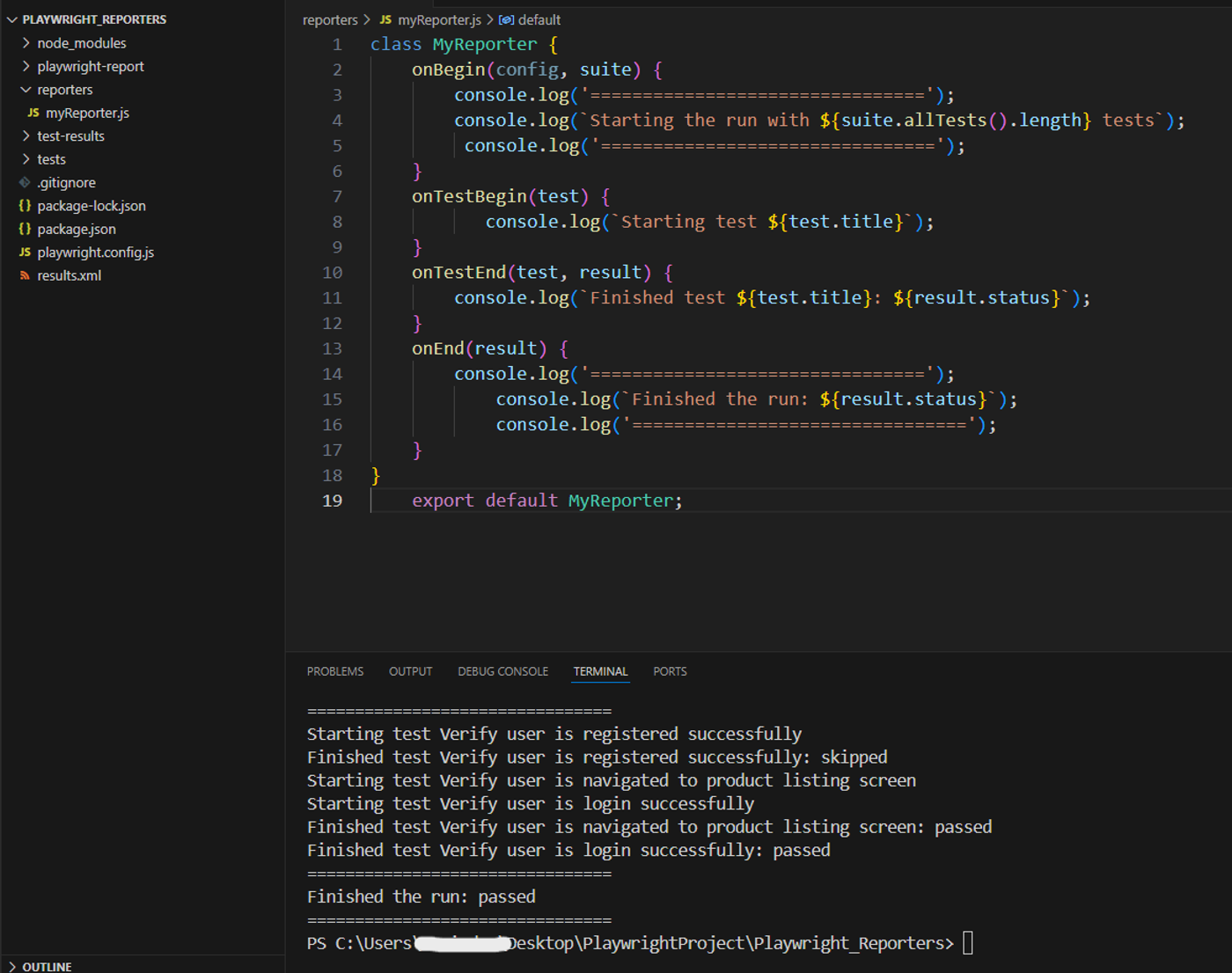Click 'onTestEnd(test, result) {' in the editor
The image size is (1232, 973).
pyautogui.click(x=542, y=273)
